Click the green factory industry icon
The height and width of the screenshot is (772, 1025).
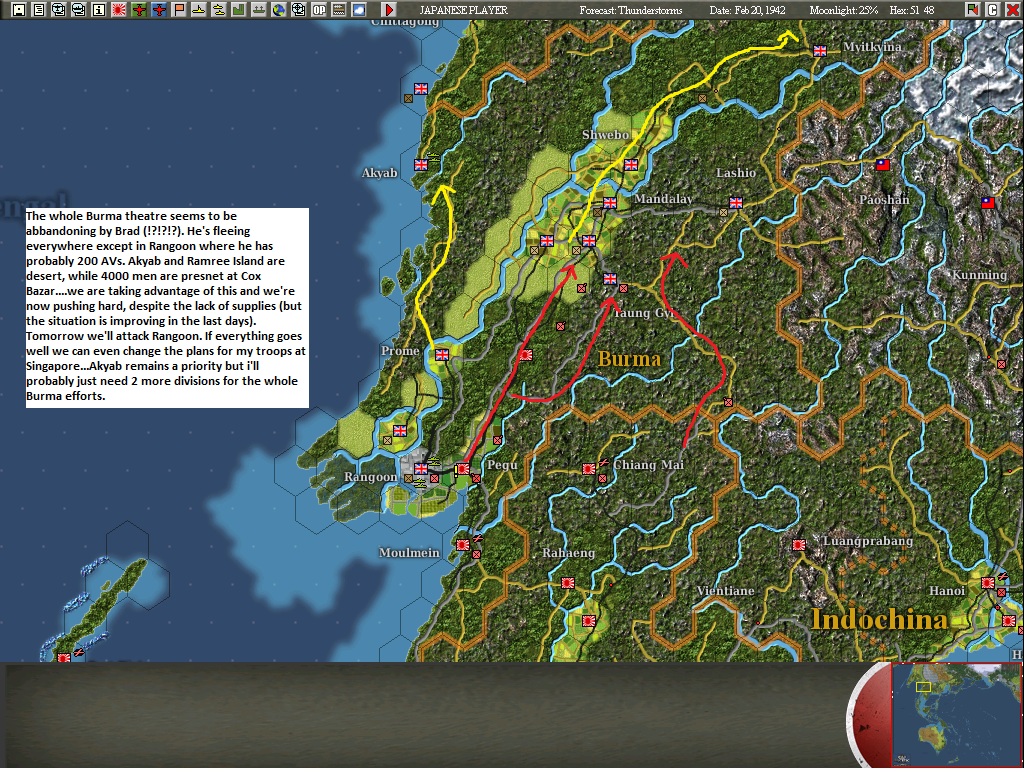239,10
